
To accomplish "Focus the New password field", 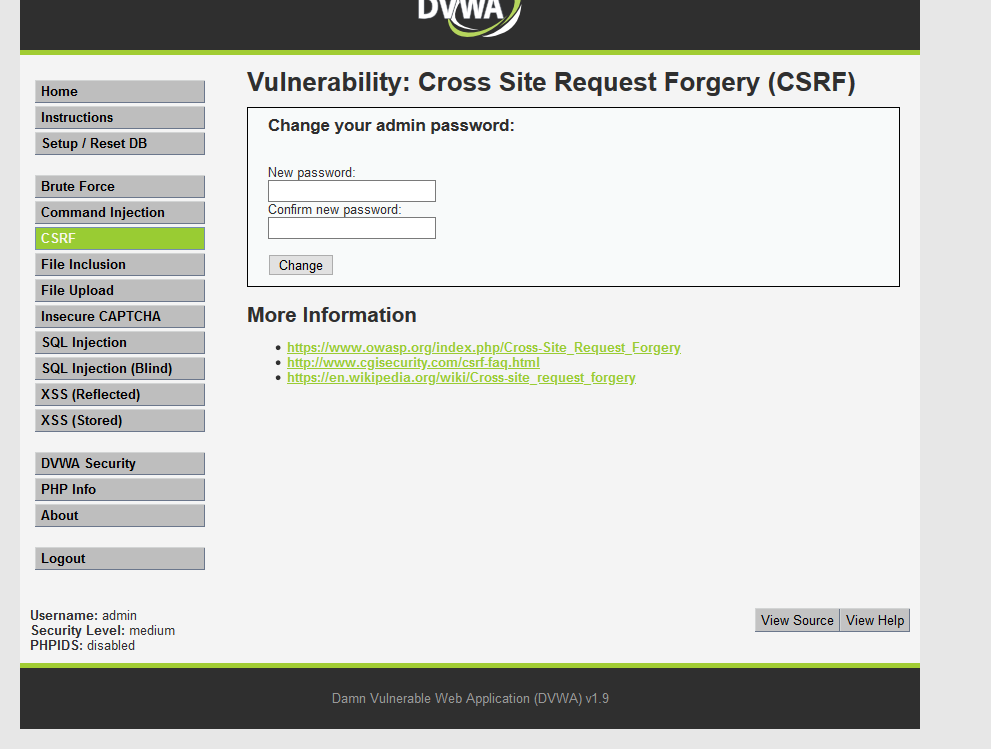I will point(352,191).
